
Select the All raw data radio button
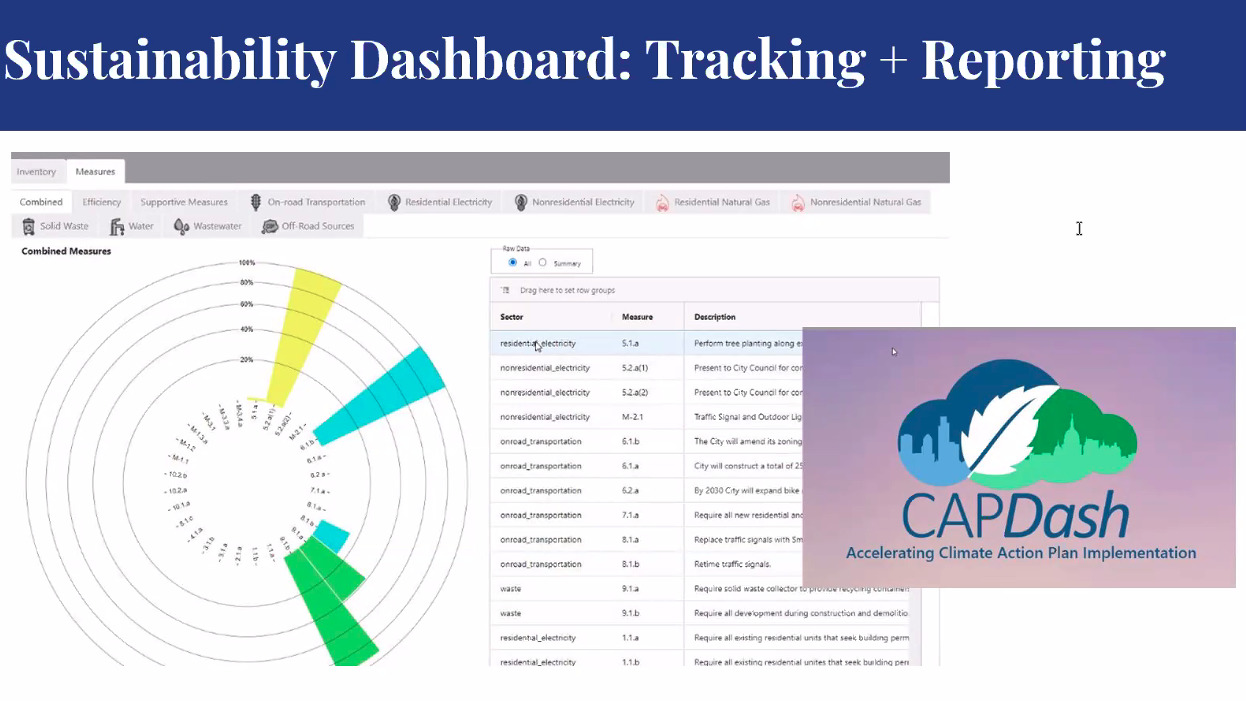(x=513, y=263)
